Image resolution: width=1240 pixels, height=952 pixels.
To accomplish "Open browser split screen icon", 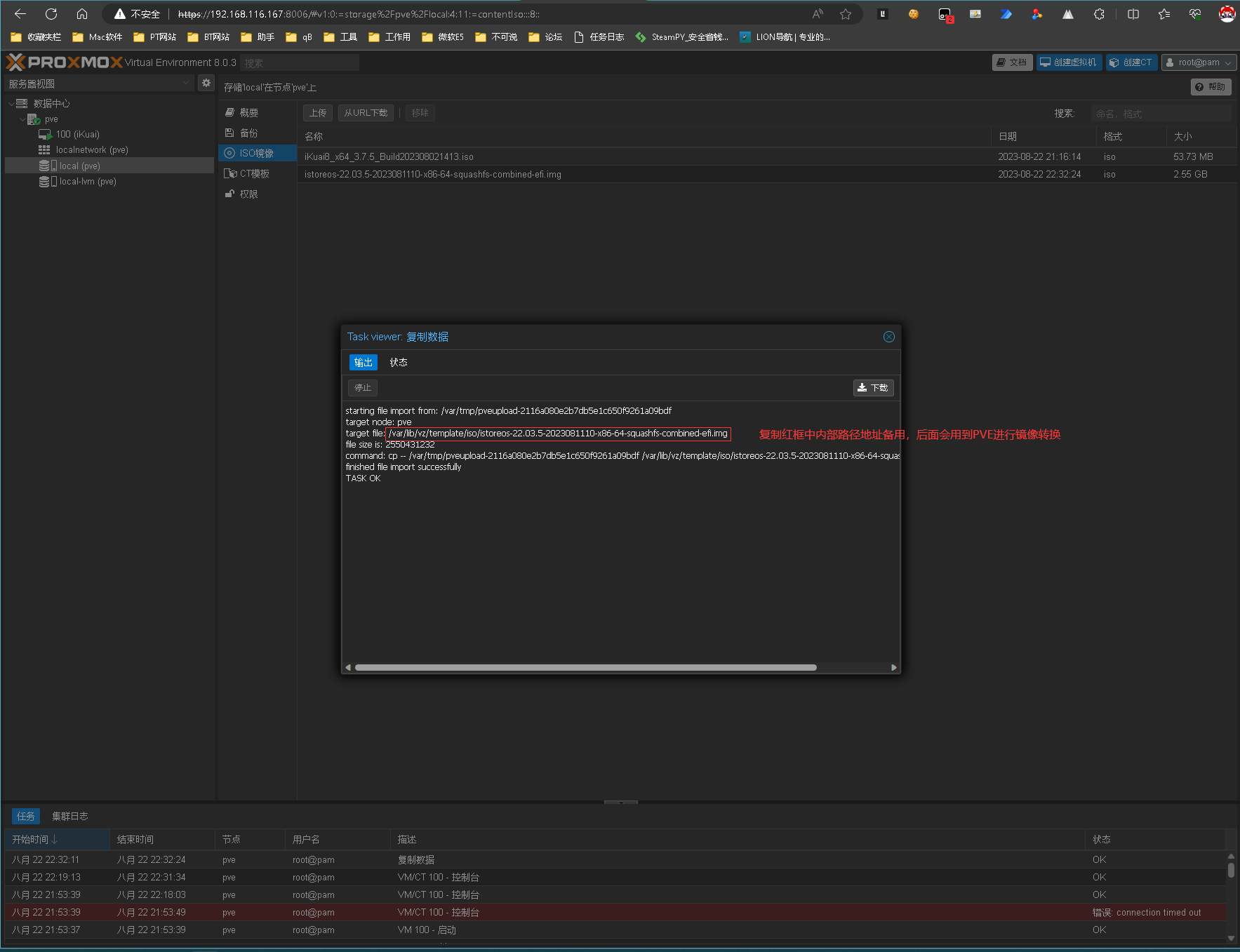I will 1133,14.
